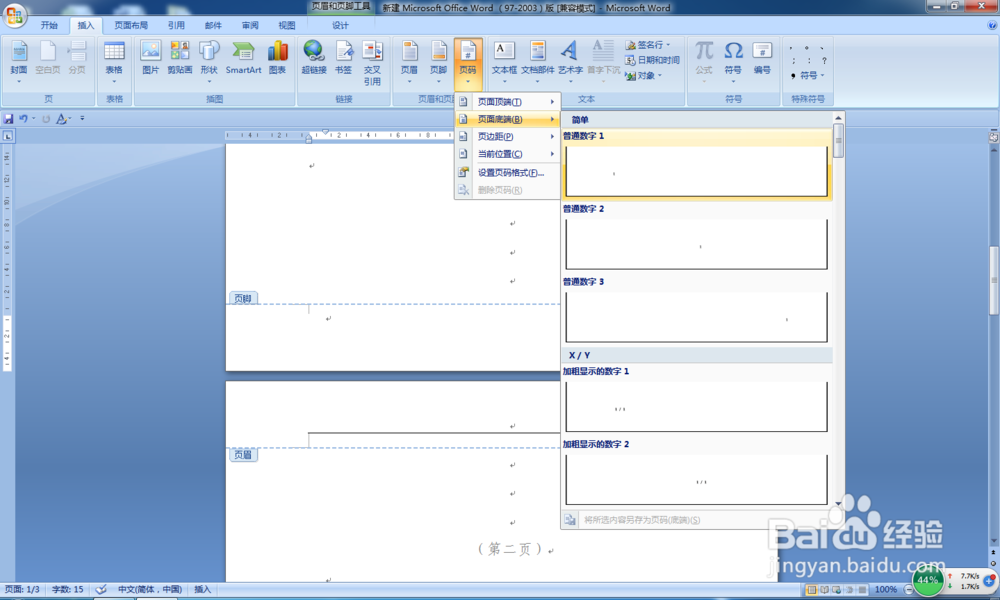Expand the special symbols (符号) dropdown
The image size is (1000, 600).
(808, 75)
